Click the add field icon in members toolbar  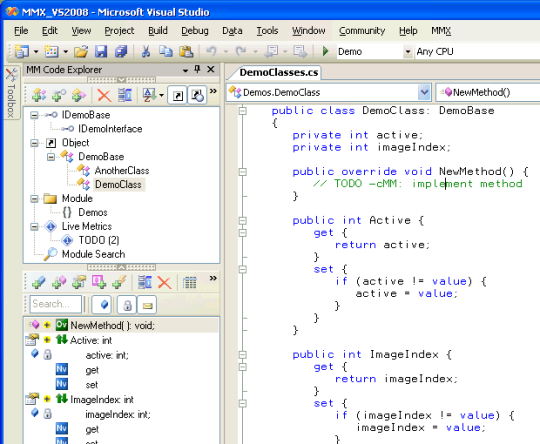pyautogui.click(x=39, y=282)
